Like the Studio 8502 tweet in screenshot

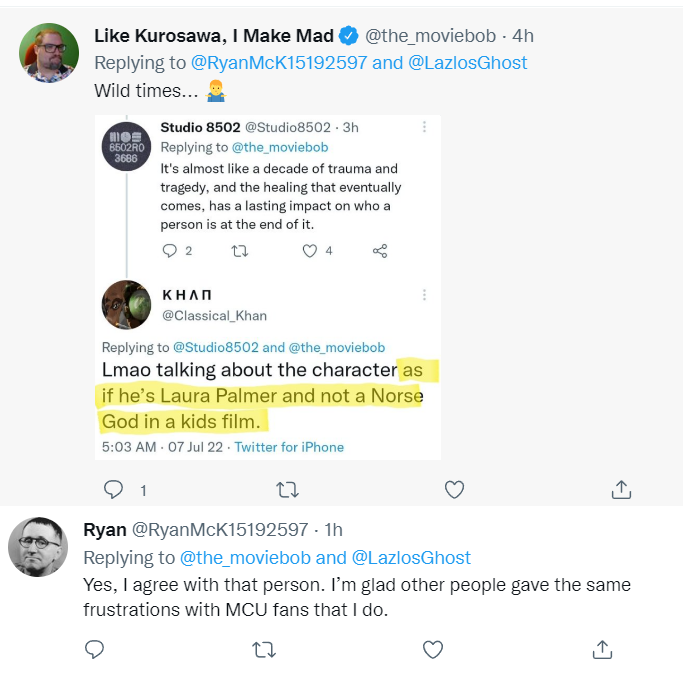tap(310, 250)
